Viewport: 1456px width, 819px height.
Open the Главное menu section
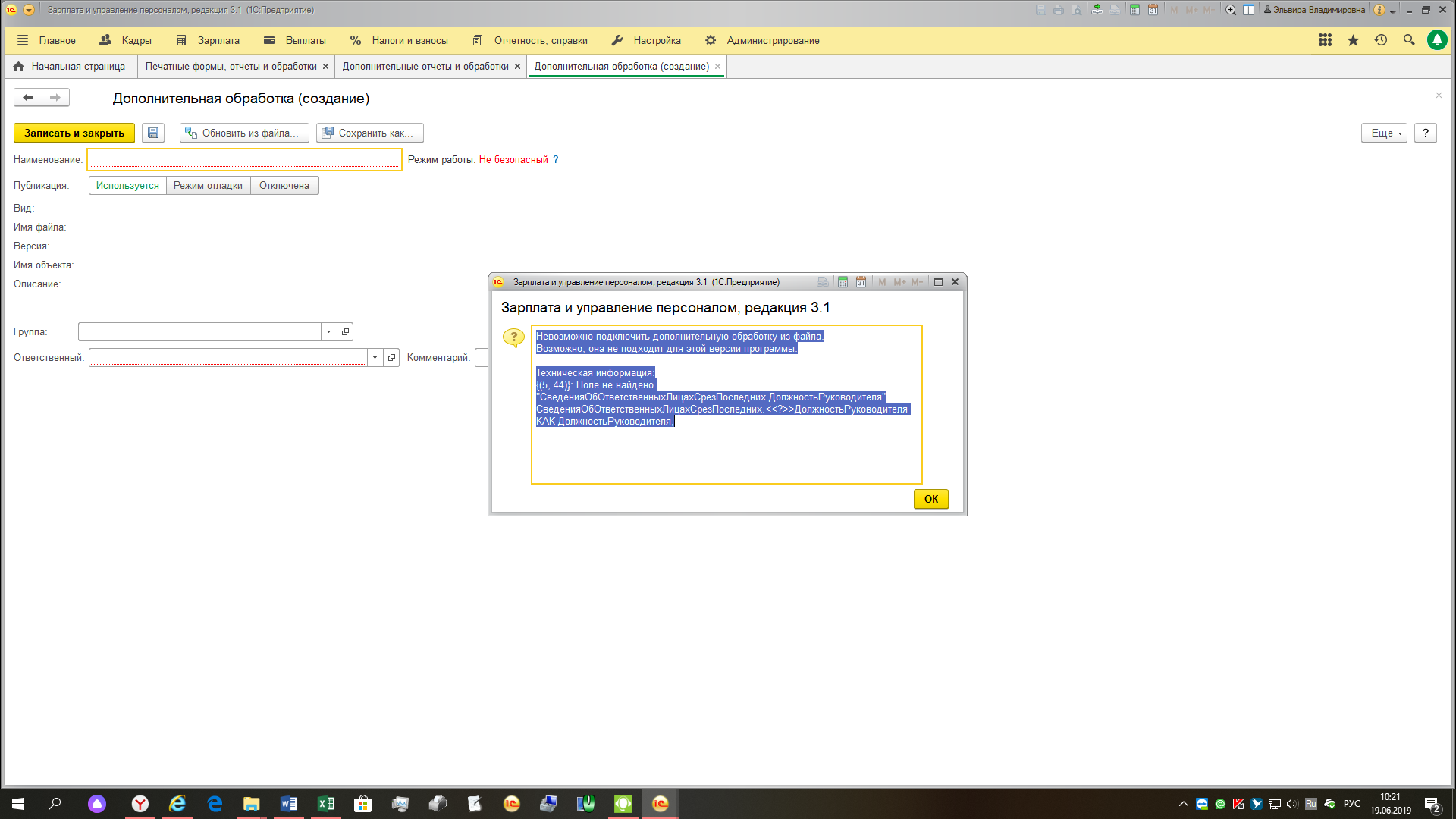tap(46, 40)
